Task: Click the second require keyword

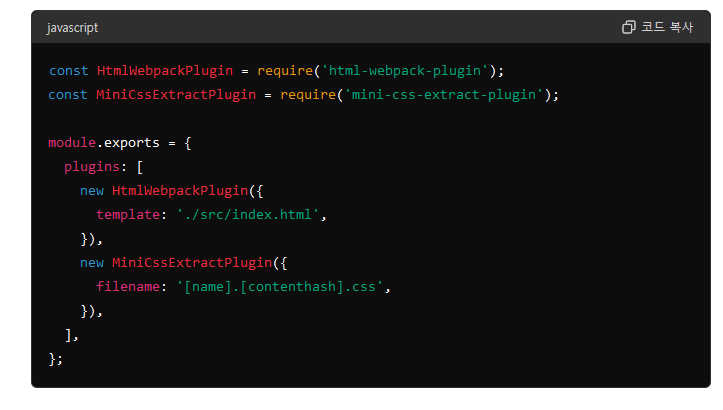Action: point(308,95)
